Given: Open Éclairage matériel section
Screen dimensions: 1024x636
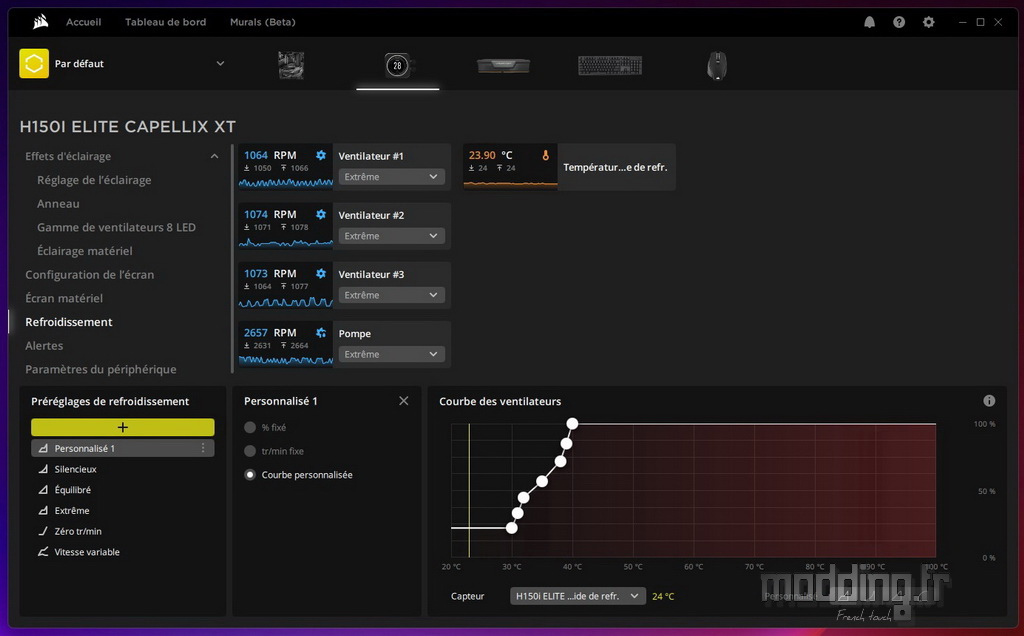Looking at the screenshot, I should click(x=84, y=251).
